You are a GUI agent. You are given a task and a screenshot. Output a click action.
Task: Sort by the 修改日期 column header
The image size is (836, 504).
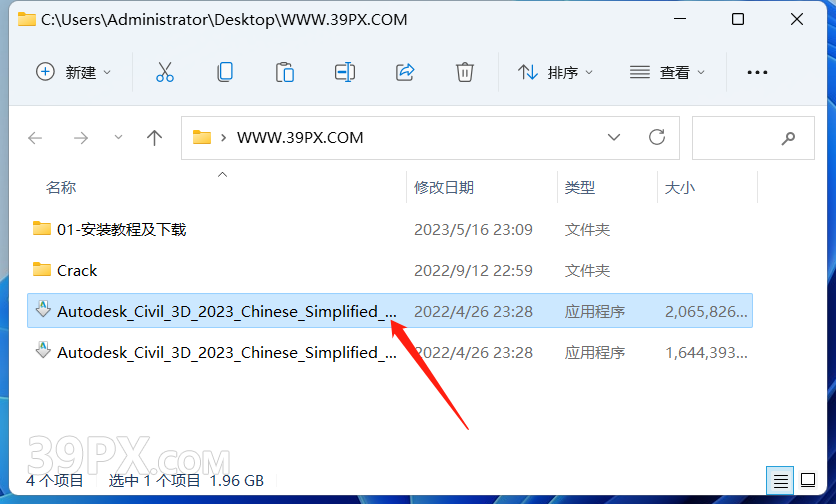pyautogui.click(x=444, y=187)
